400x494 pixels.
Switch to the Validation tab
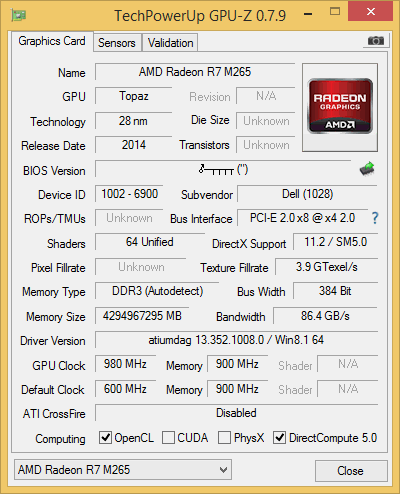click(170, 43)
